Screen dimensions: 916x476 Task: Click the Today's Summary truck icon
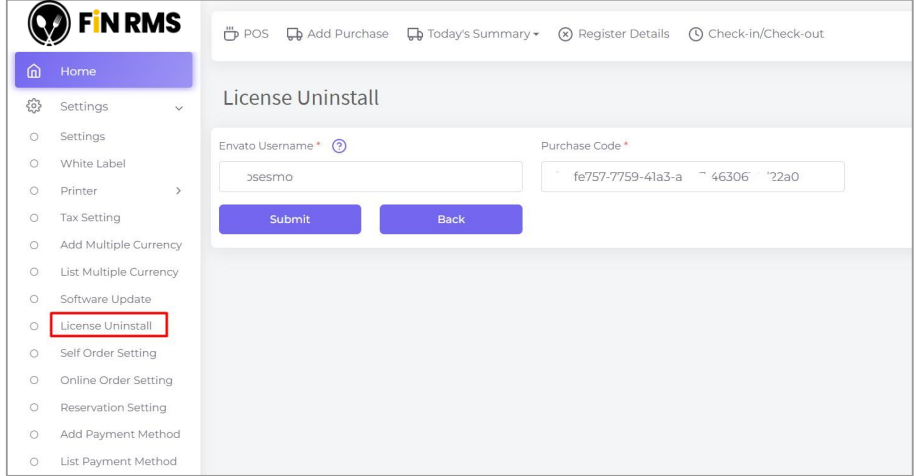[414, 34]
